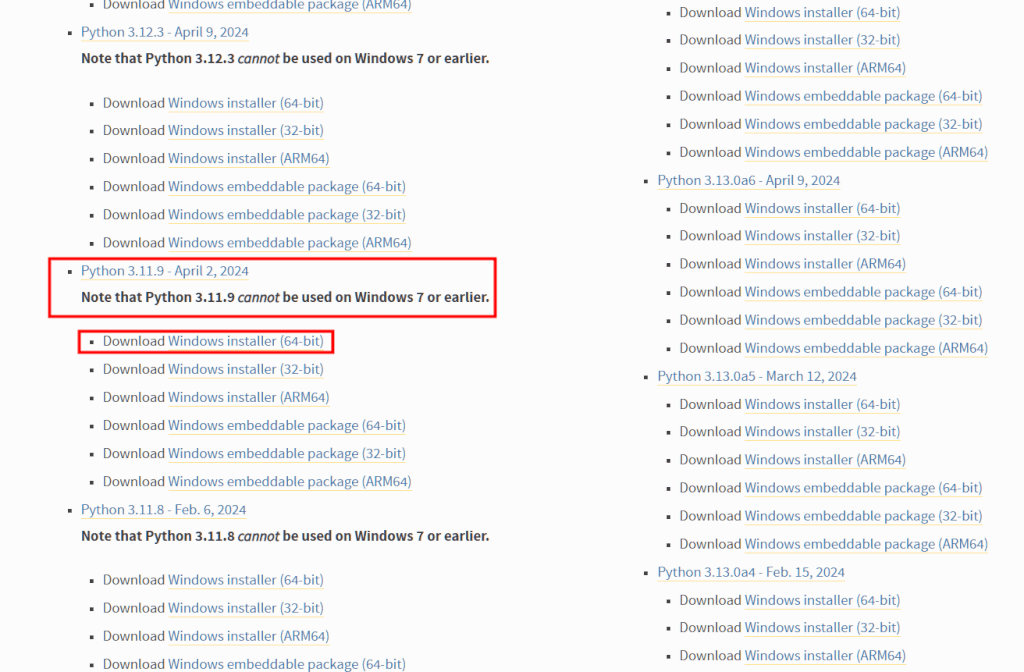
Task: Open the Python 3.12.3 release link
Action: click(165, 32)
